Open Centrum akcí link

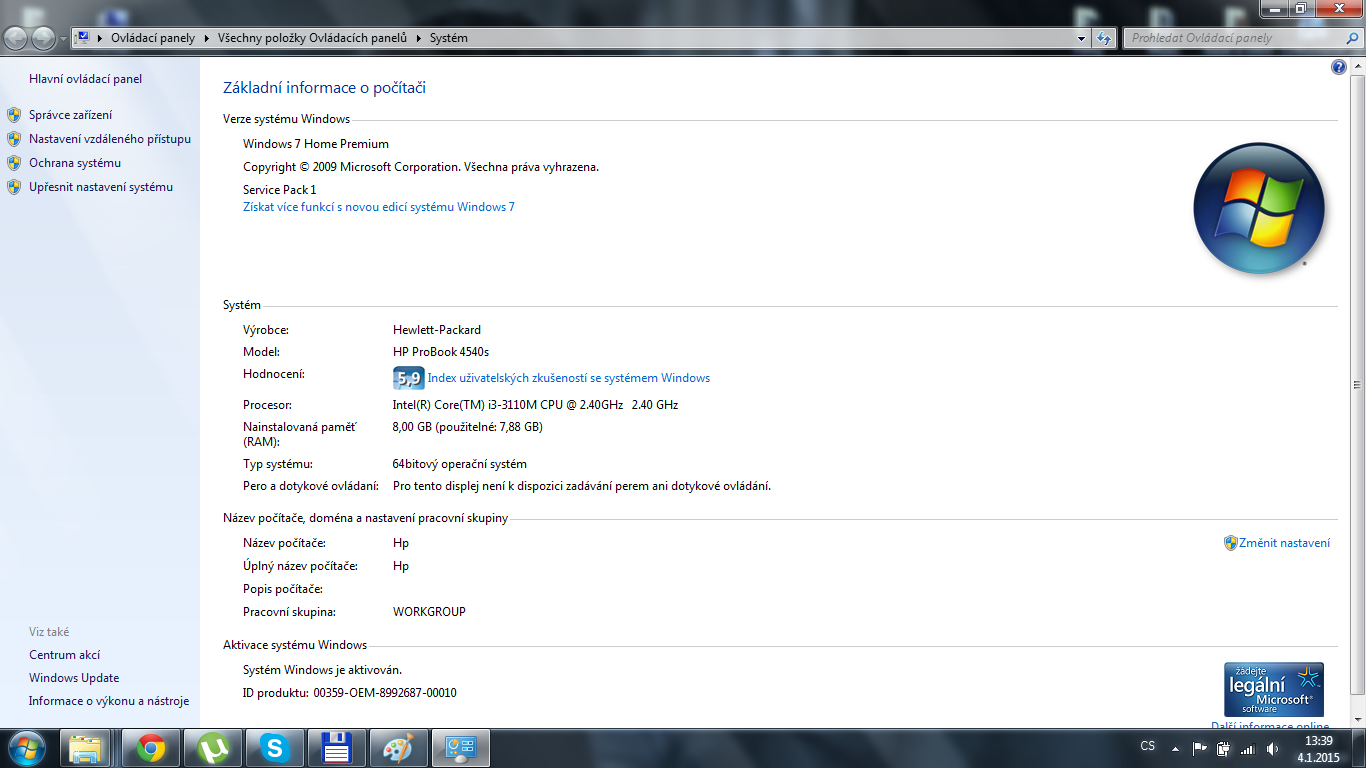click(64, 655)
